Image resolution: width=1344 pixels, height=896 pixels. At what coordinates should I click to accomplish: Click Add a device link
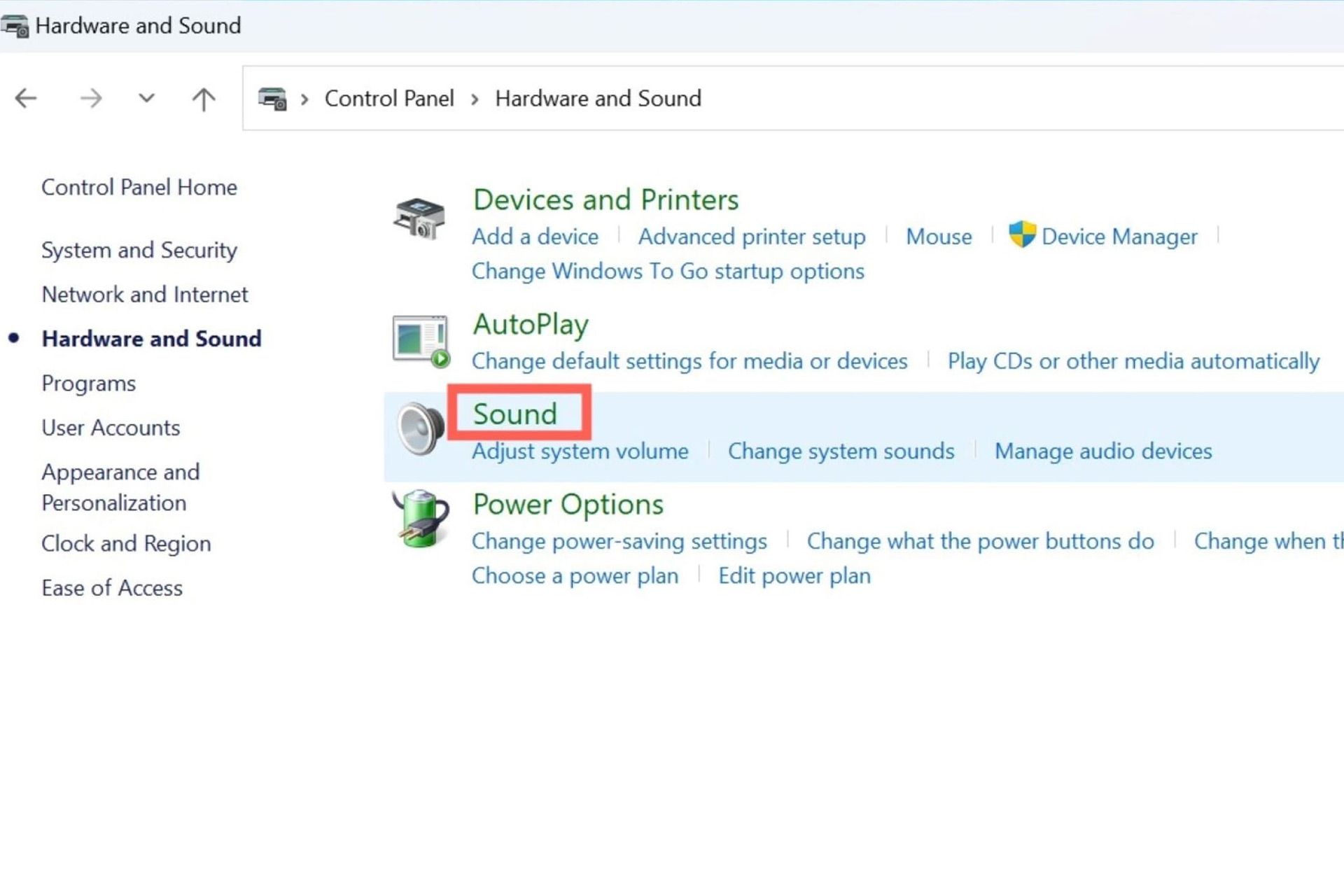(x=533, y=236)
